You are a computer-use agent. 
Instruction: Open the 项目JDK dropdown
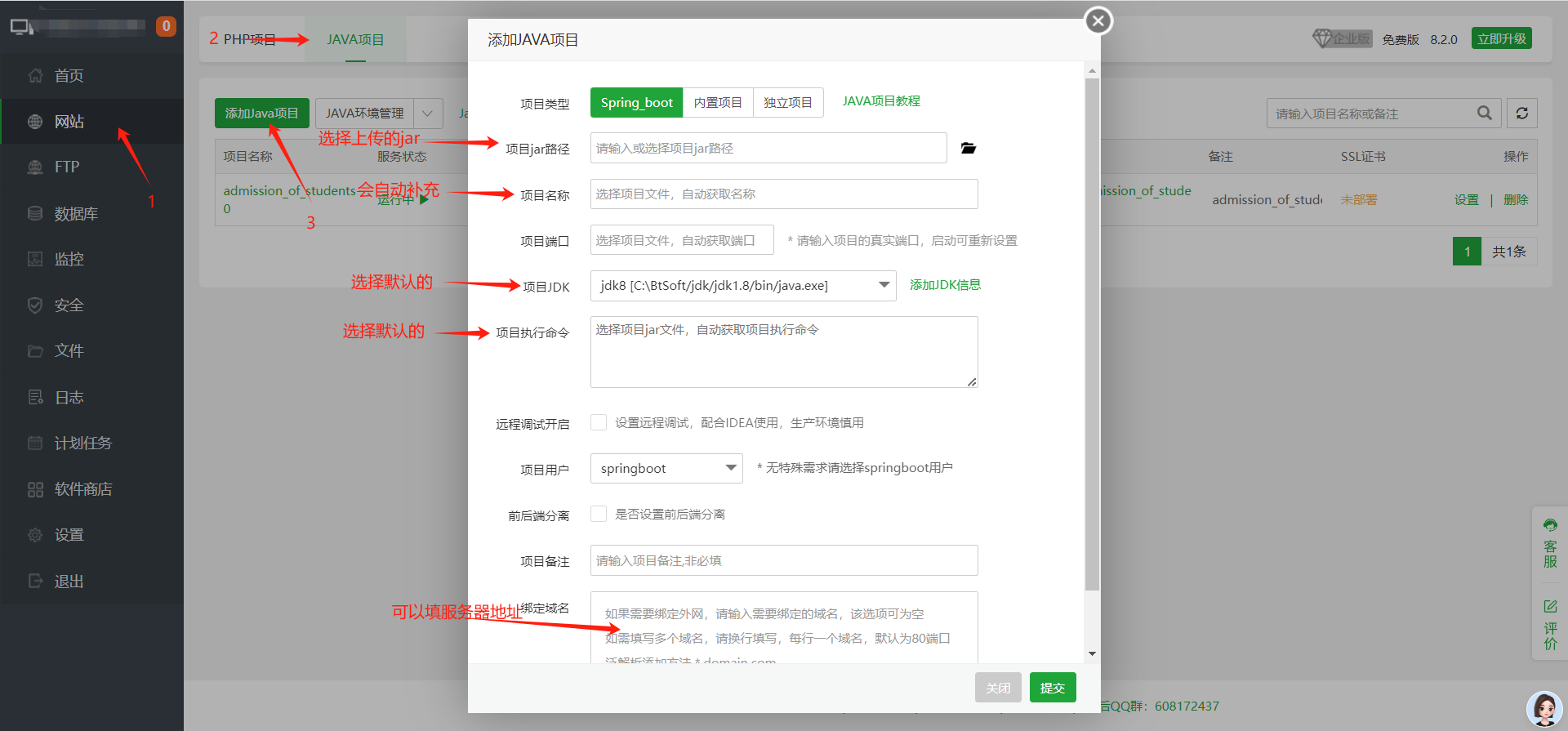click(x=742, y=286)
